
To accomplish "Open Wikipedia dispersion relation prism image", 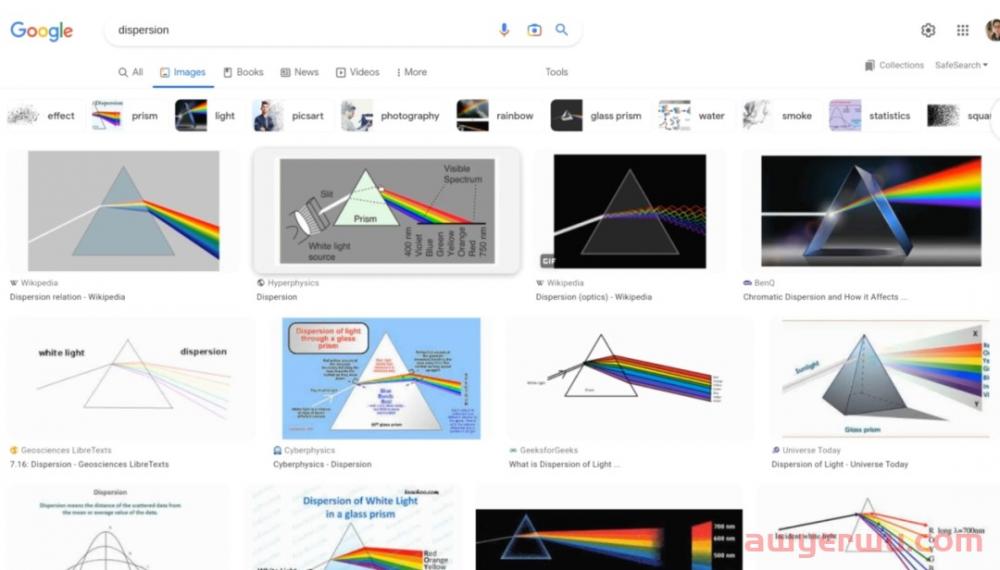I will pos(123,211).
